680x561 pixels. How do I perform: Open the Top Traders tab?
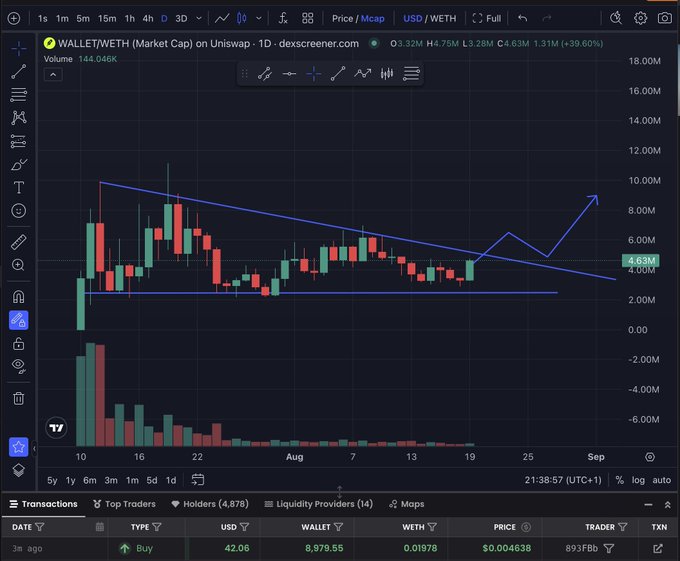pos(124,504)
